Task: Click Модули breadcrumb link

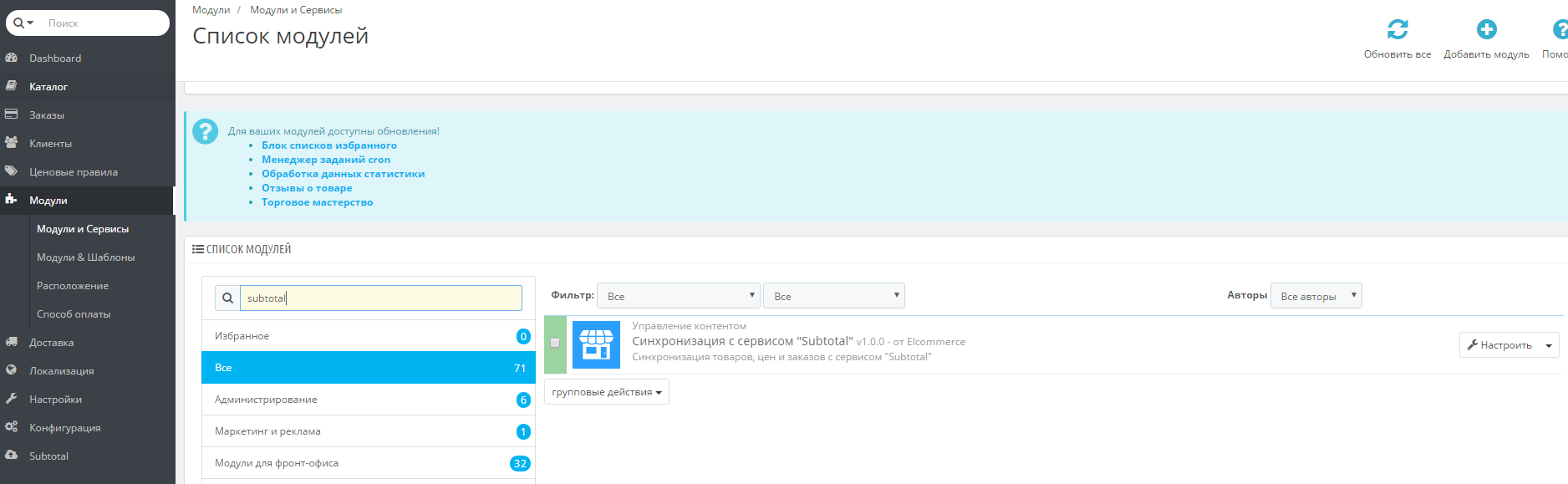Action: coord(211,10)
